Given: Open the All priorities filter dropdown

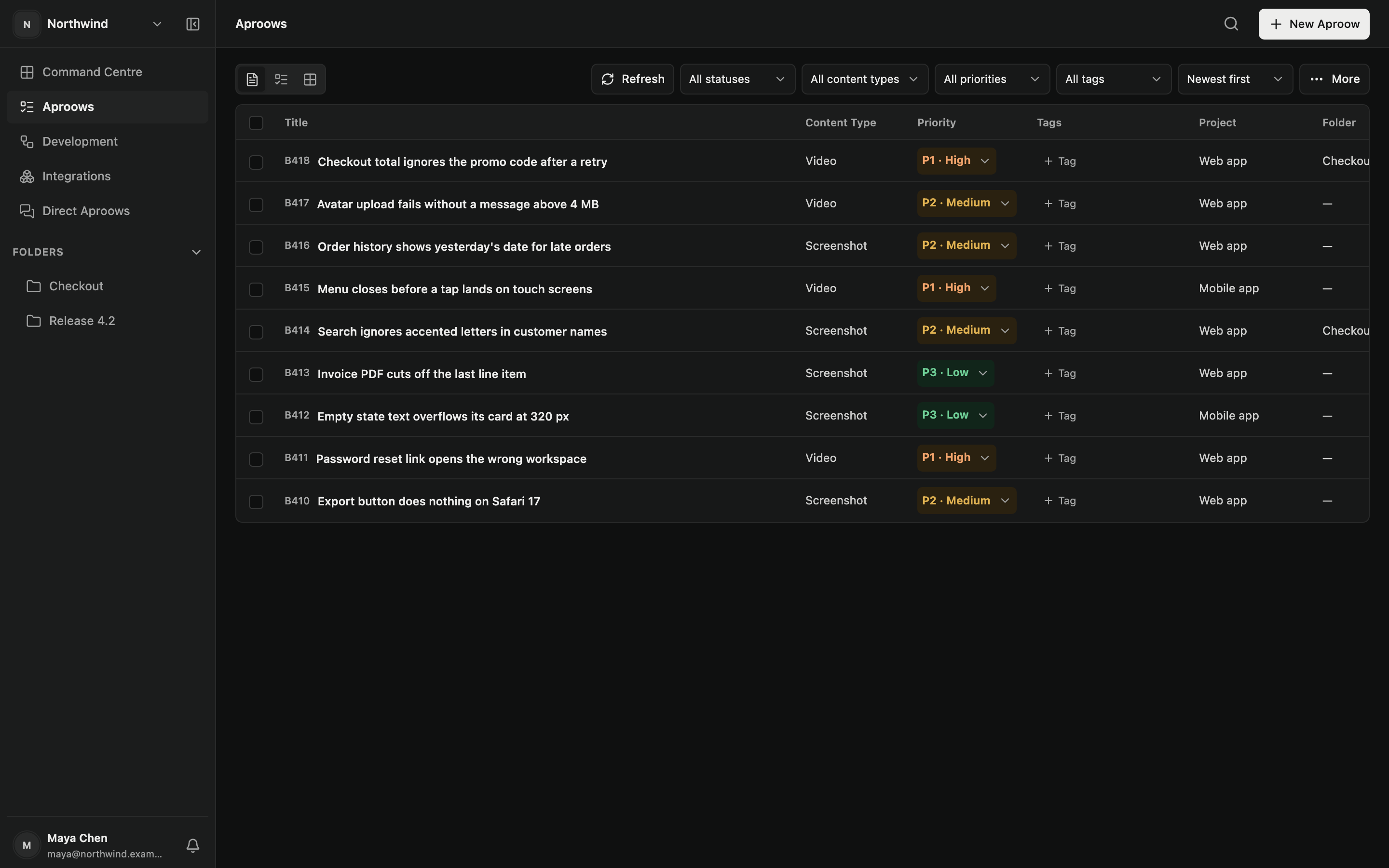Looking at the screenshot, I should click(992, 79).
